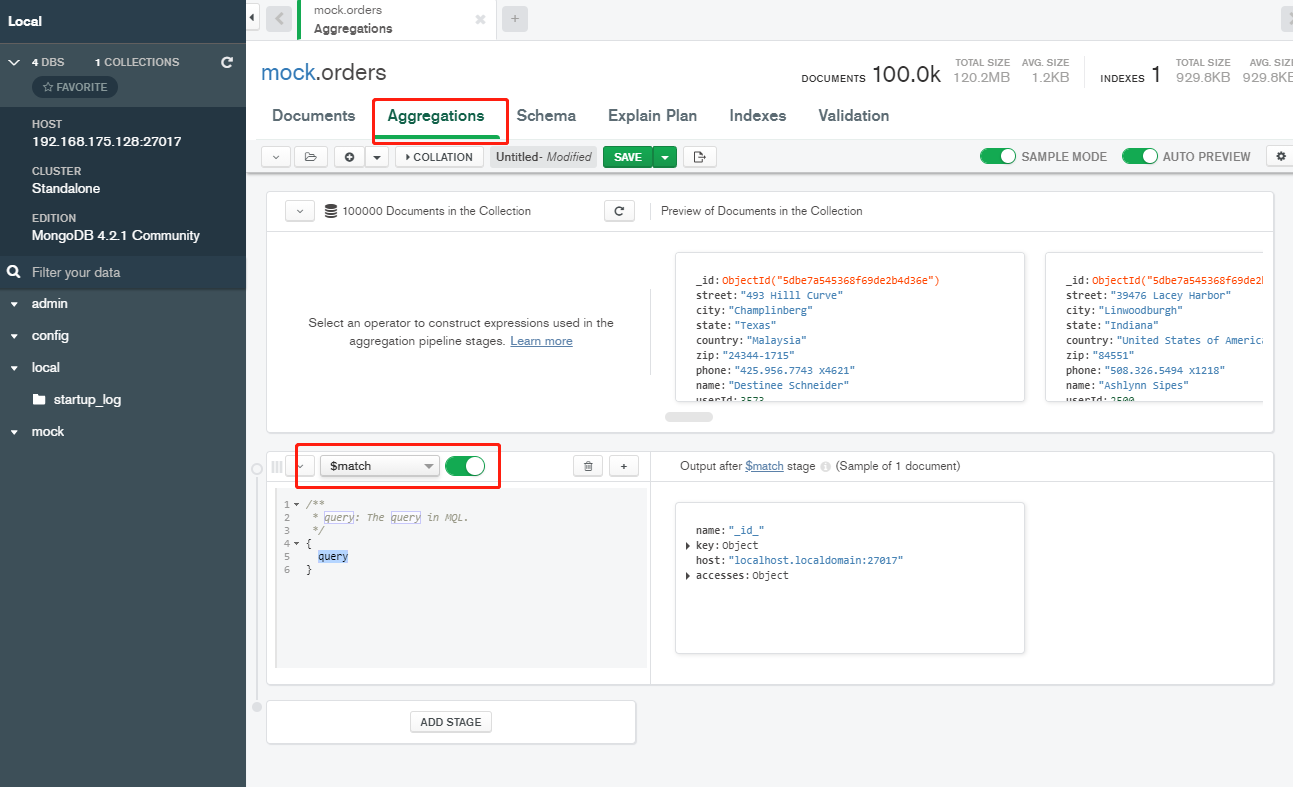Image resolution: width=1293 pixels, height=787 pixels.
Task: Collapse the collection preview panel chevron
Action: [x=300, y=211]
